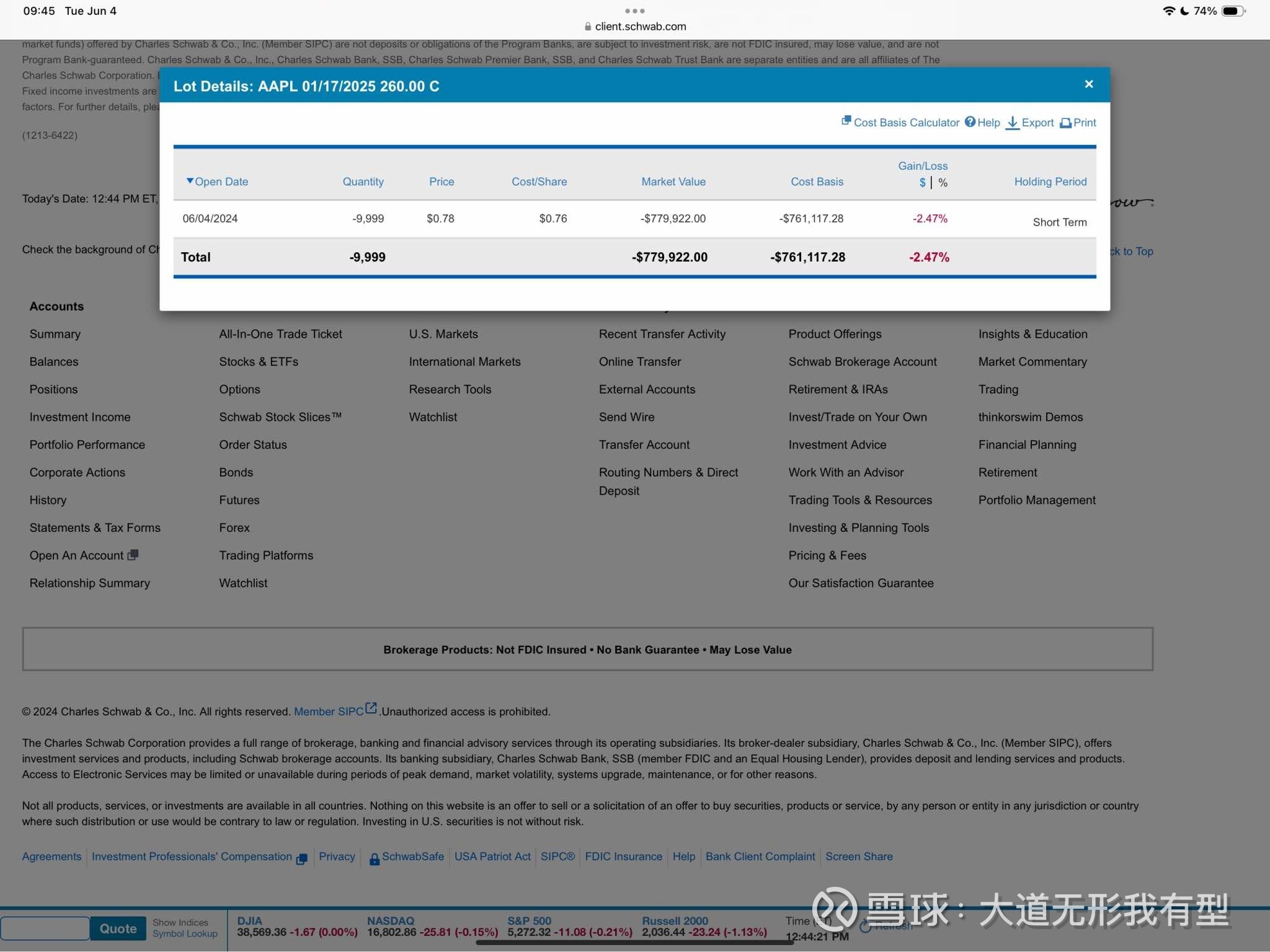Sort lots by Open Date arrow
This screenshot has height=952, width=1270.
[x=190, y=181]
